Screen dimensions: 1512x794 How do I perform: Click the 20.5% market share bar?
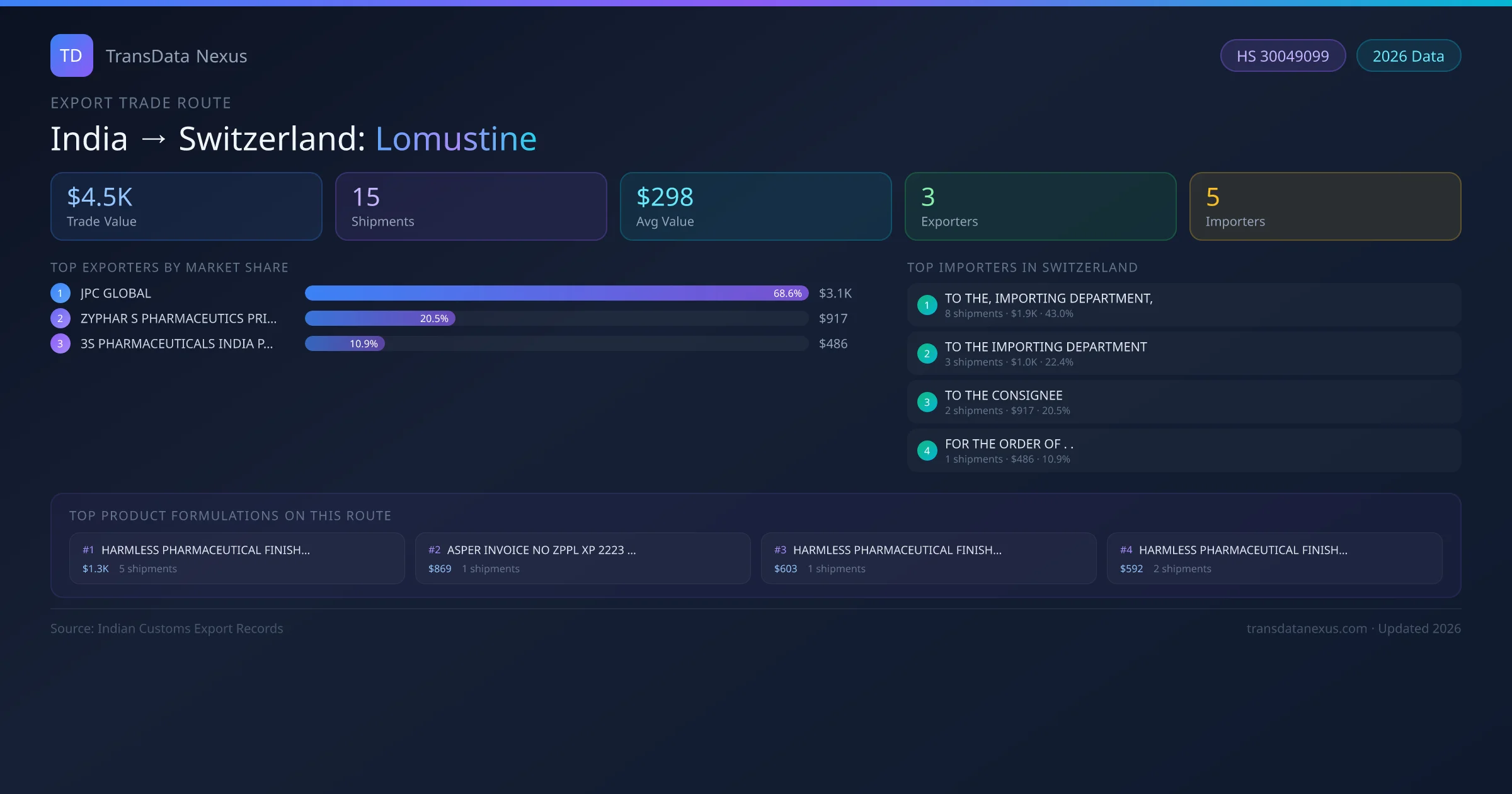380,318
